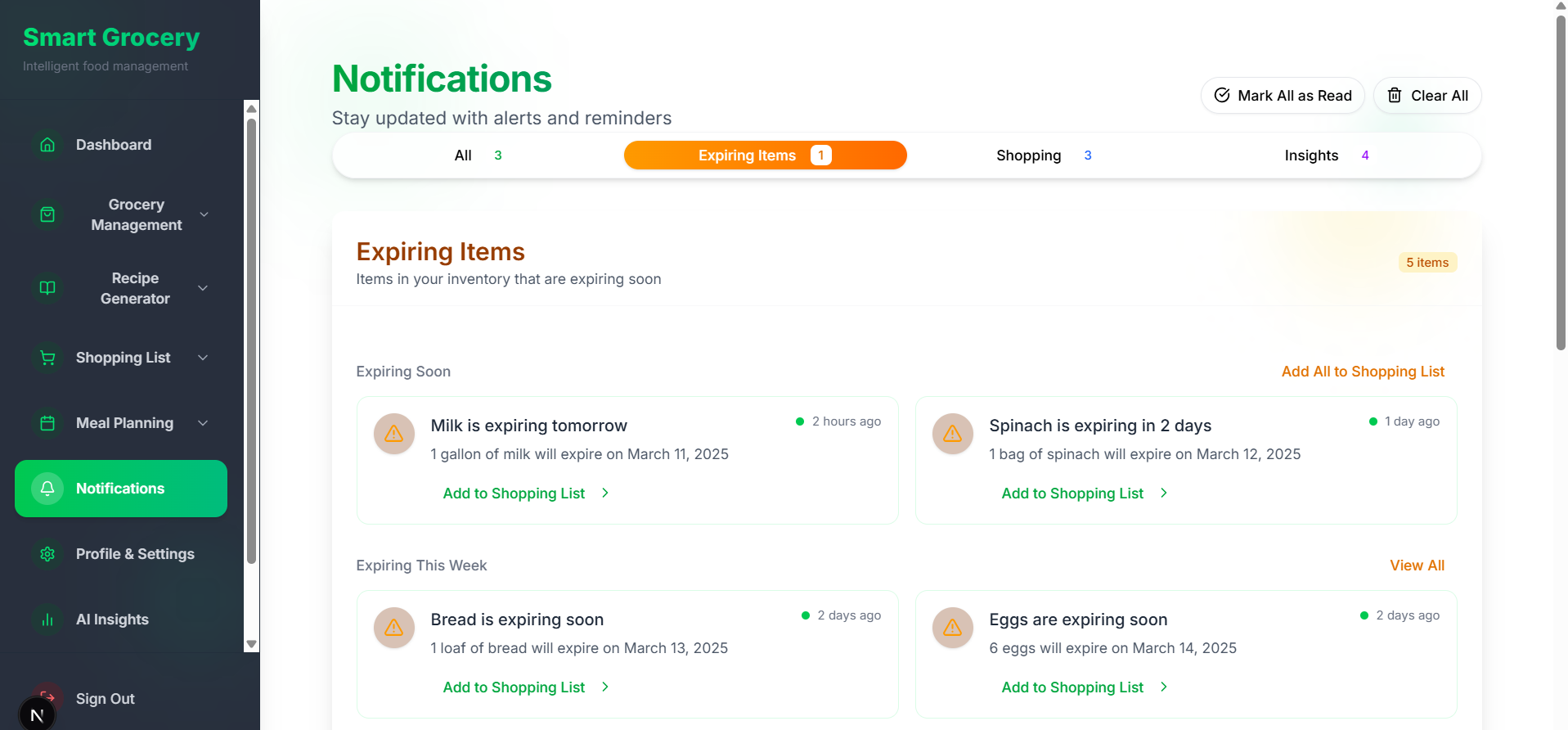Click the Shopping List cart icon
This screenshot has height=730, width=1568.
[x=47, y=358]
